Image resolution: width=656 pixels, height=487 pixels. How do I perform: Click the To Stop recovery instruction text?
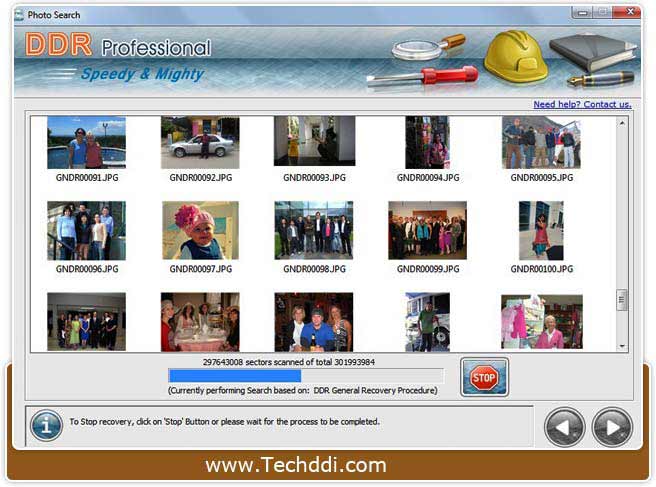[225, 422]
